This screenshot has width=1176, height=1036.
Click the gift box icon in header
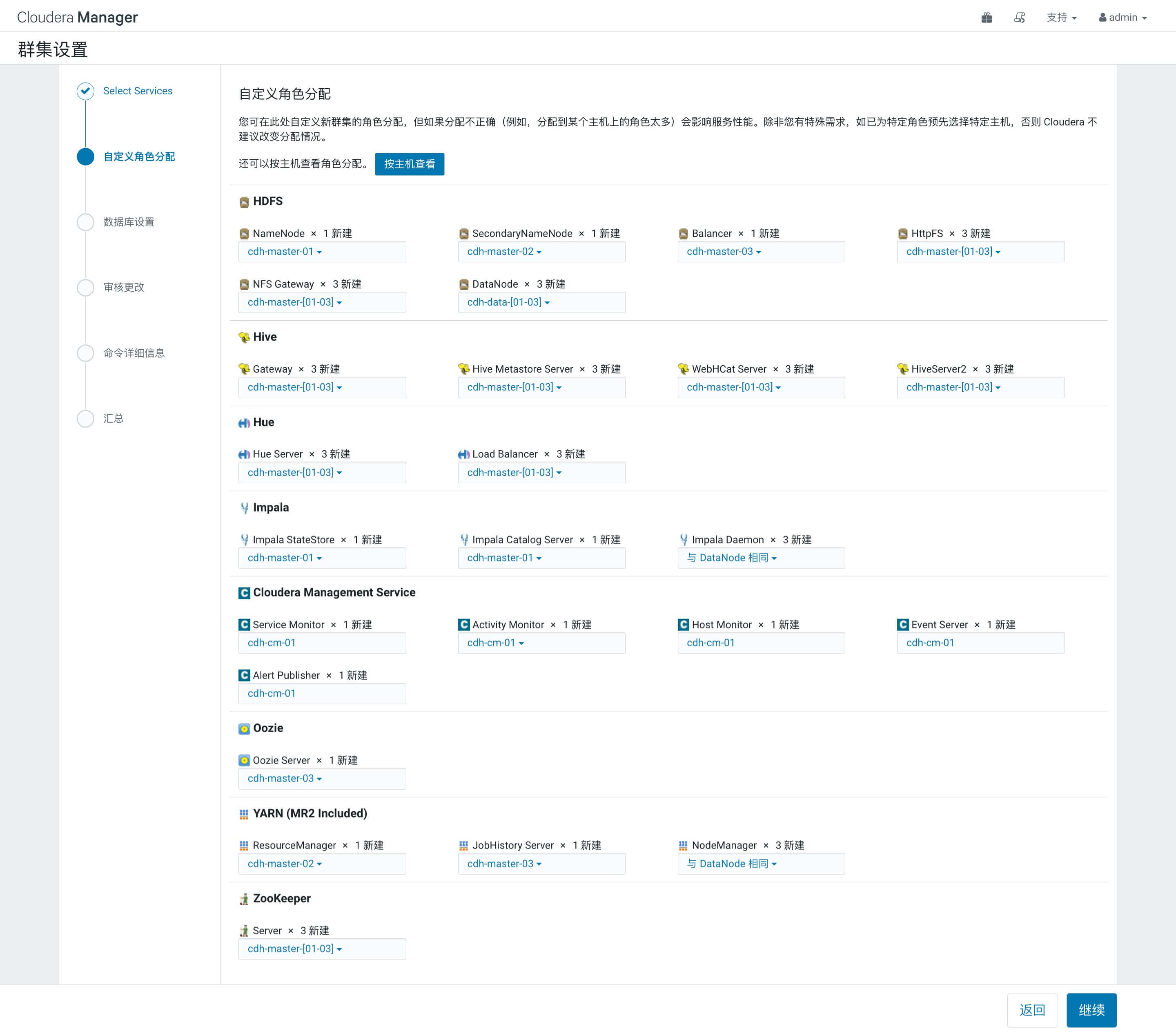[x=986, y=18]
